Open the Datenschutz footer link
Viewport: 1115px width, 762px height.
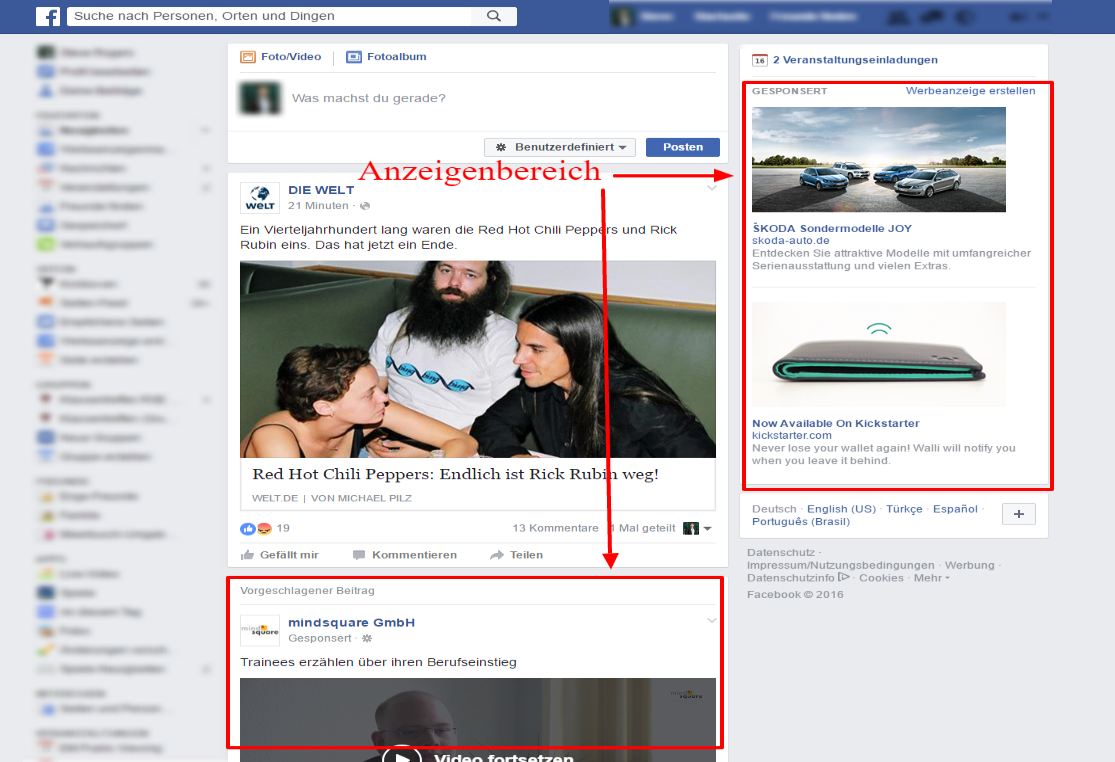[x=781, y=552]
